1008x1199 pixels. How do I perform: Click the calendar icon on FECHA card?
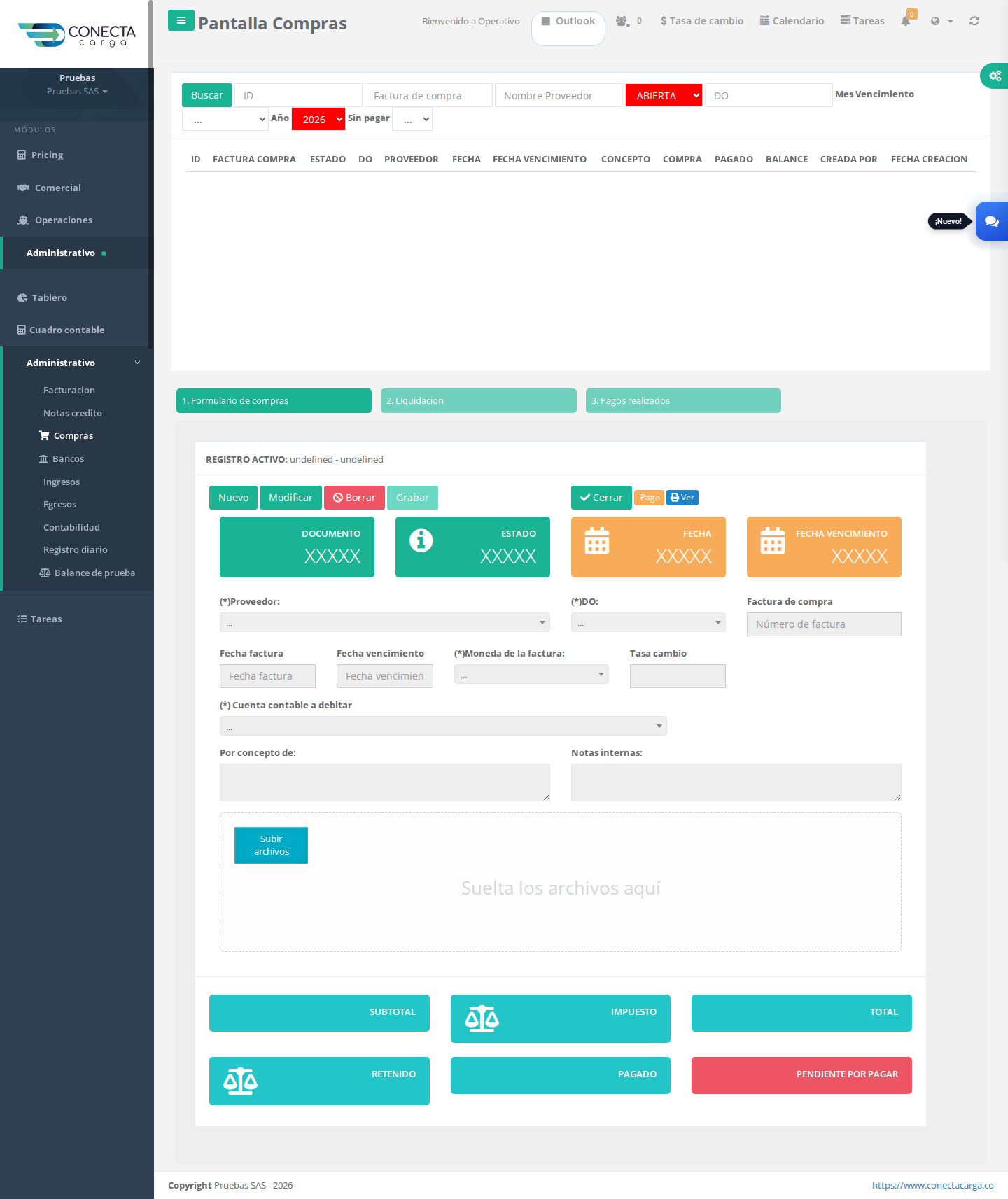597,540
